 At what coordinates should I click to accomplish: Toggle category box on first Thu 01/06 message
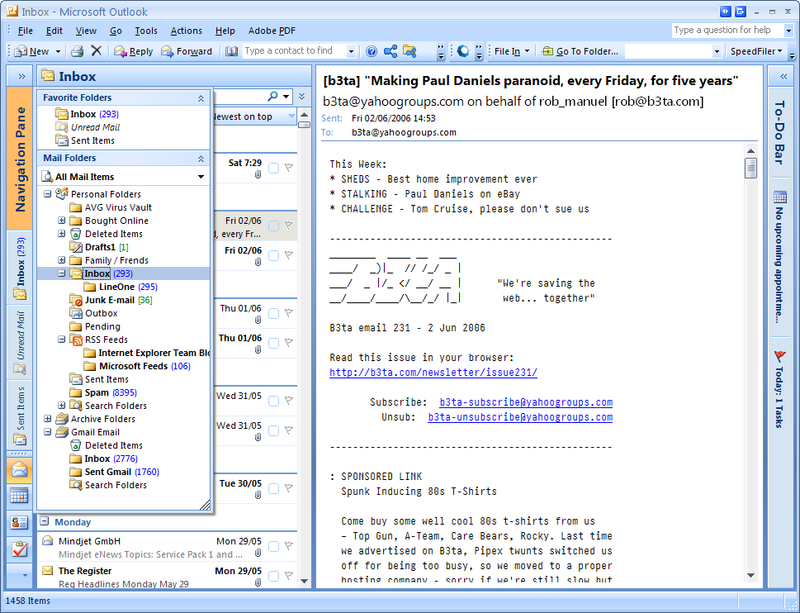pyautogui.click(x=273, y=313)
